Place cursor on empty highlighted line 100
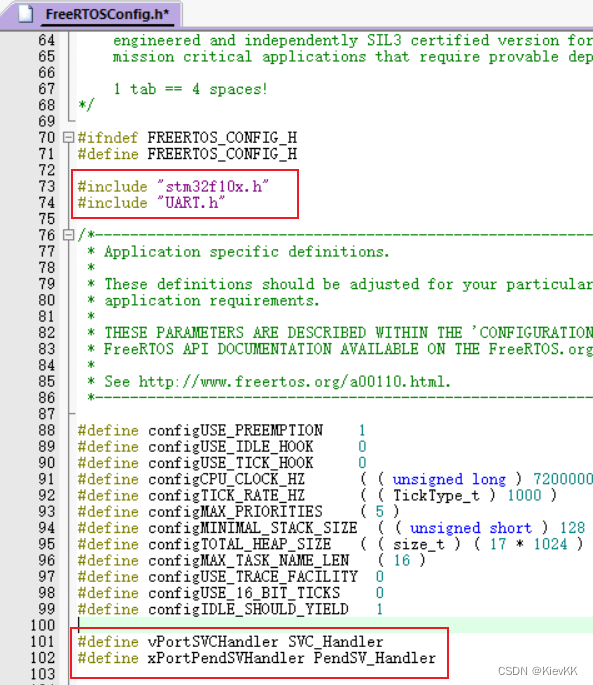This screenshot has height=685, width=593. (335, 625)
